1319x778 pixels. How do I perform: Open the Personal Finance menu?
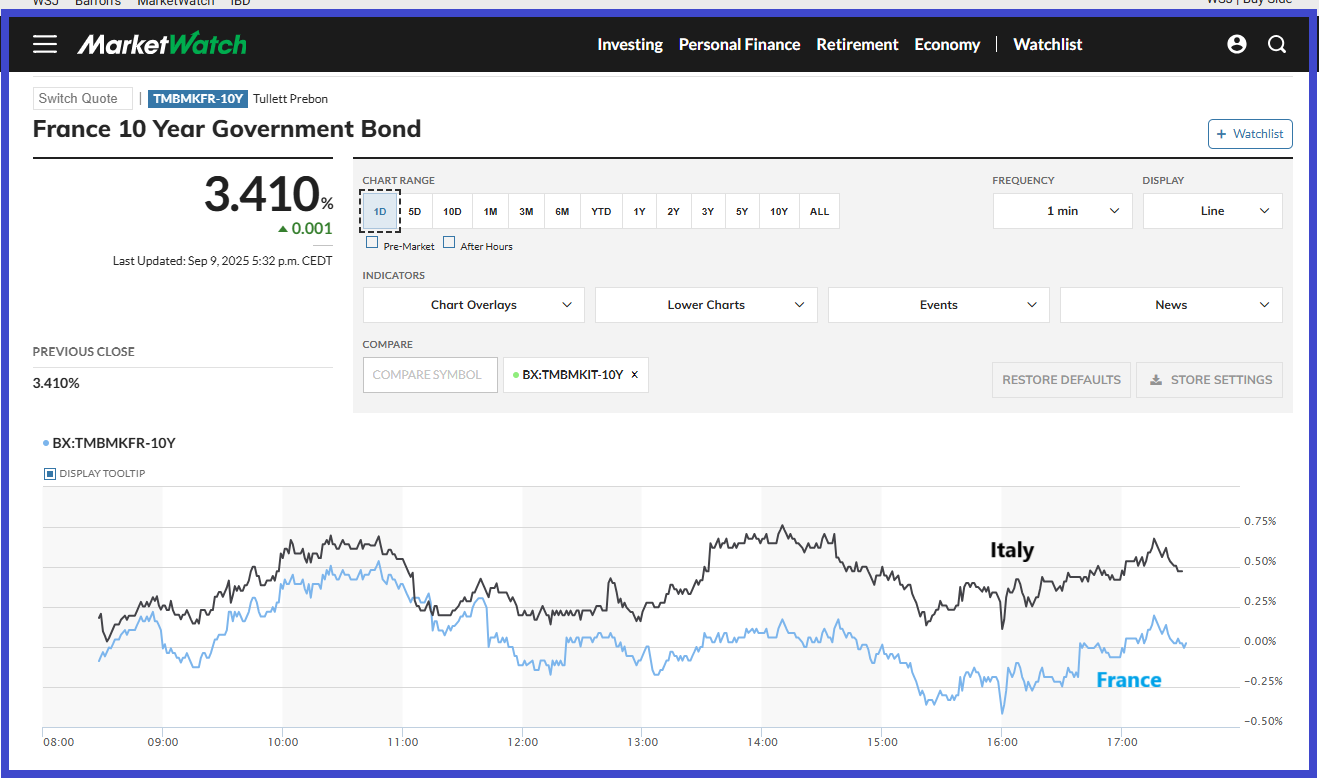(x=739, y=44)
